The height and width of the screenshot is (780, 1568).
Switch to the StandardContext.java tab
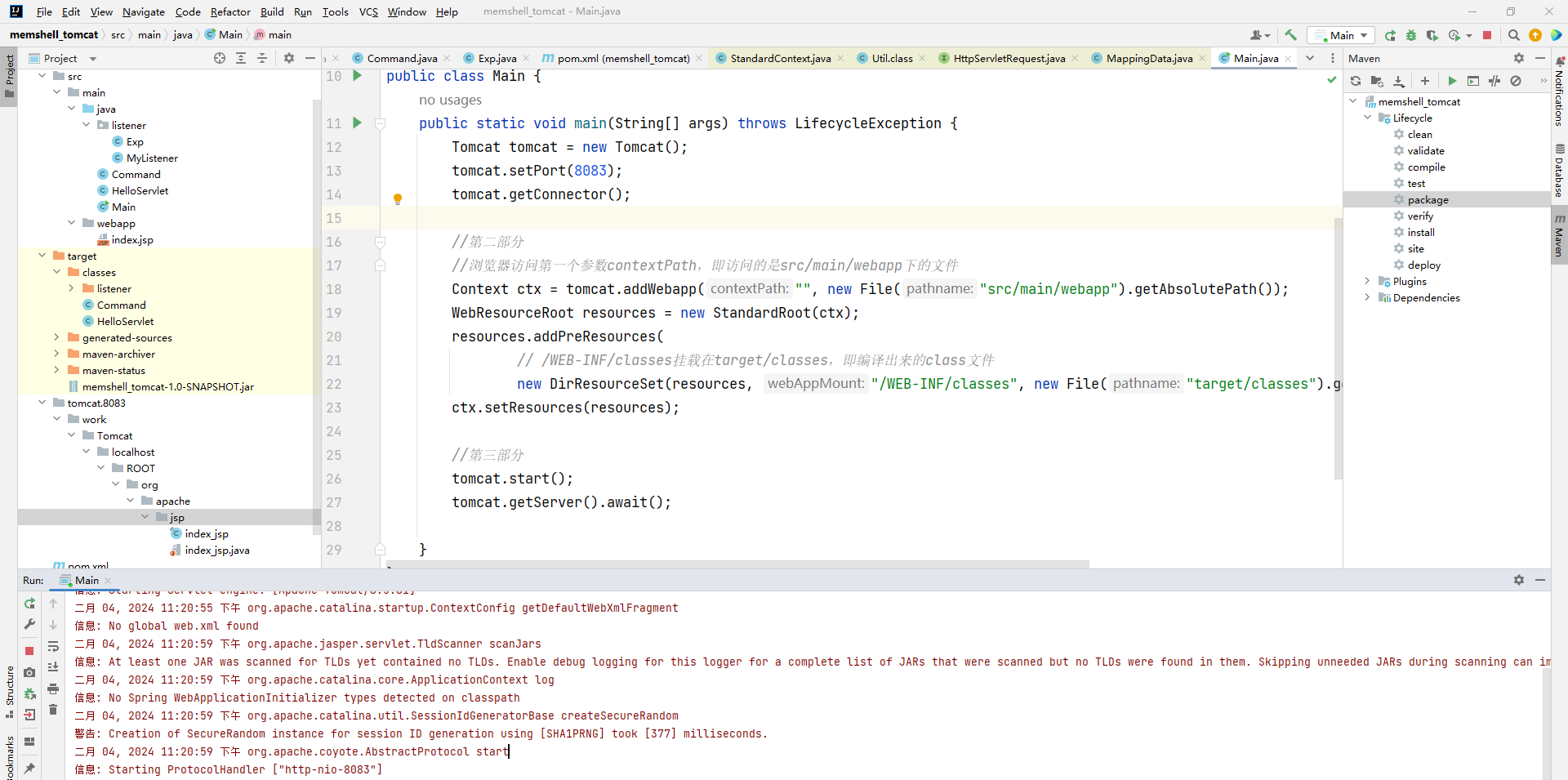pyautogui.click(x=780, y=58)
